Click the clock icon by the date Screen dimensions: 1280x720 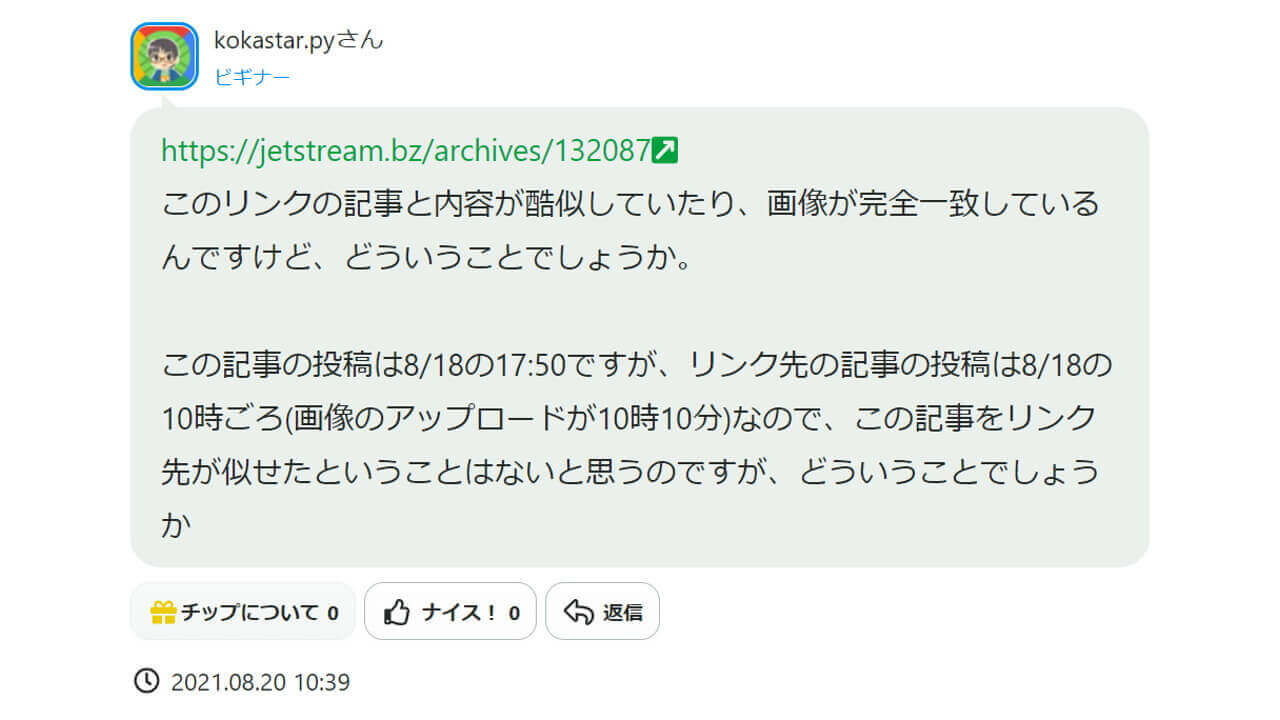tap(146, 682)
